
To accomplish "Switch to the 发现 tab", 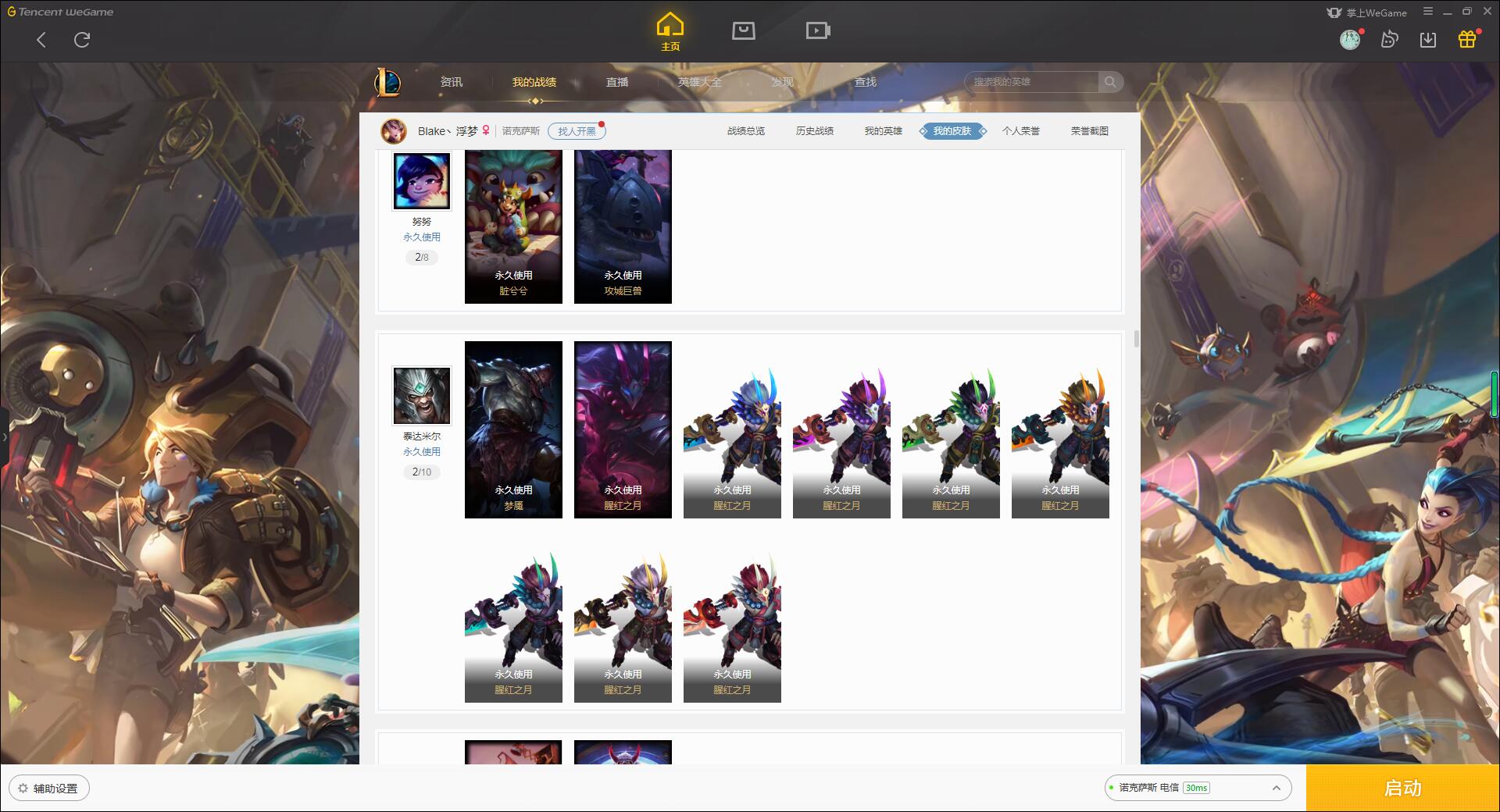I will (x=783, y=82).
